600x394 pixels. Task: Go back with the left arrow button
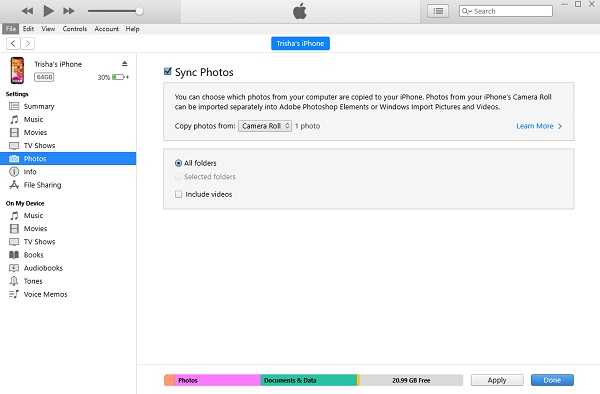pyautogui.click(x=13, y=43)
